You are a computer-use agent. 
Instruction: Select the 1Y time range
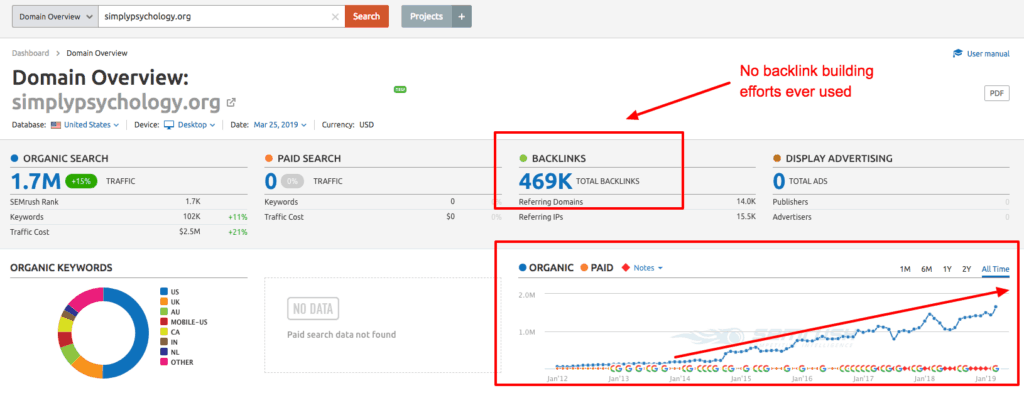[x=947, y=269]
